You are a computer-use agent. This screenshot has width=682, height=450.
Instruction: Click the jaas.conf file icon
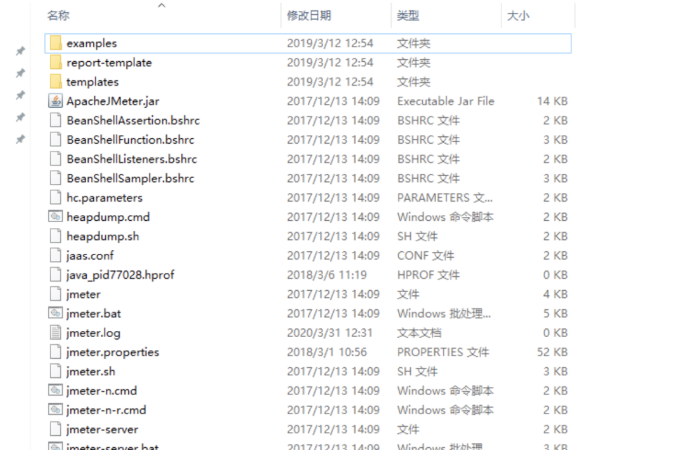pyautogui.click(x=55, y=255)
